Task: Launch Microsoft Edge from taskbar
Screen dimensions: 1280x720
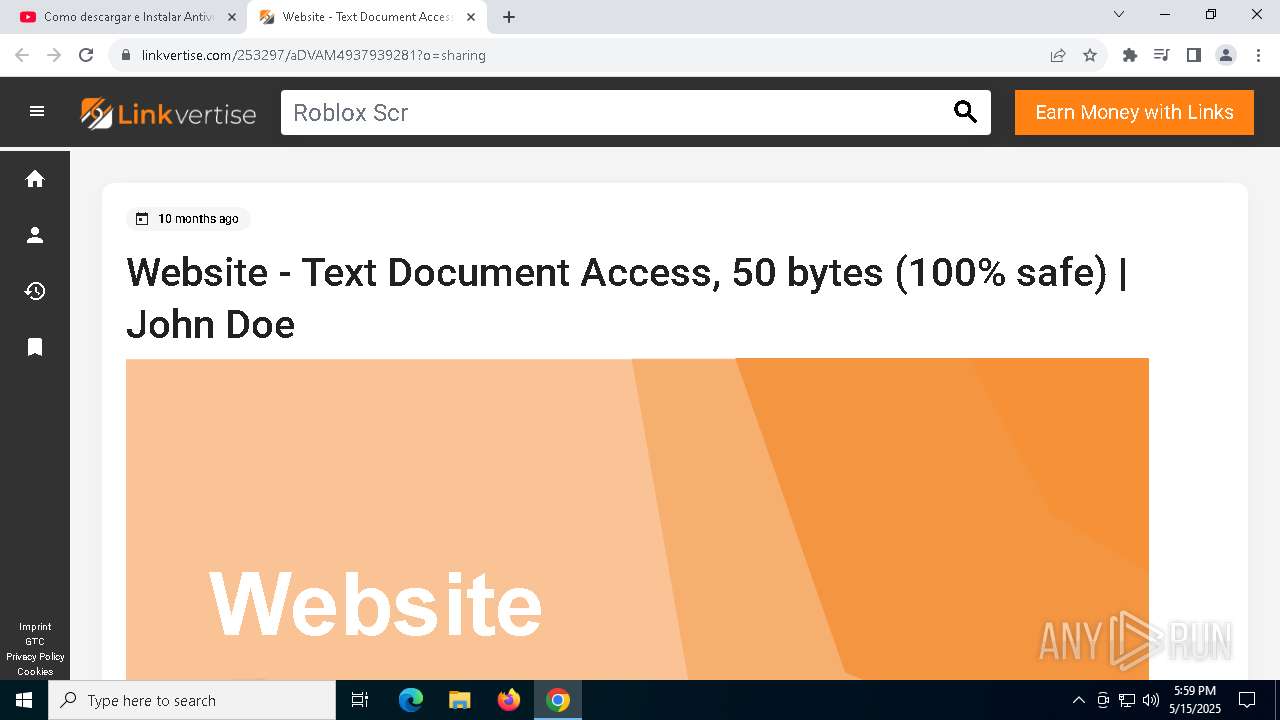Action: [411, 700]
